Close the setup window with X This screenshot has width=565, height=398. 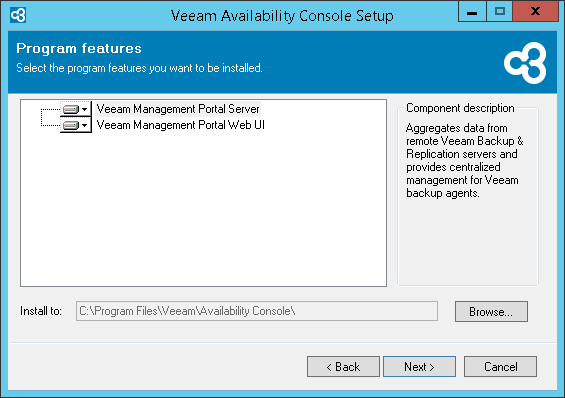[x=535, y=12]
